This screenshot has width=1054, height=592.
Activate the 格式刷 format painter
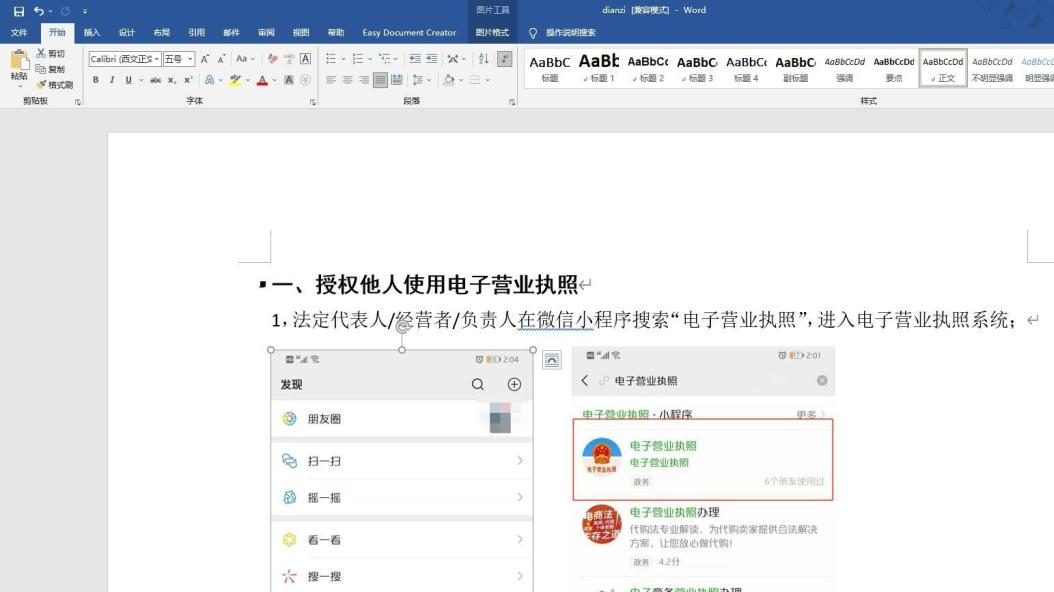54,85
